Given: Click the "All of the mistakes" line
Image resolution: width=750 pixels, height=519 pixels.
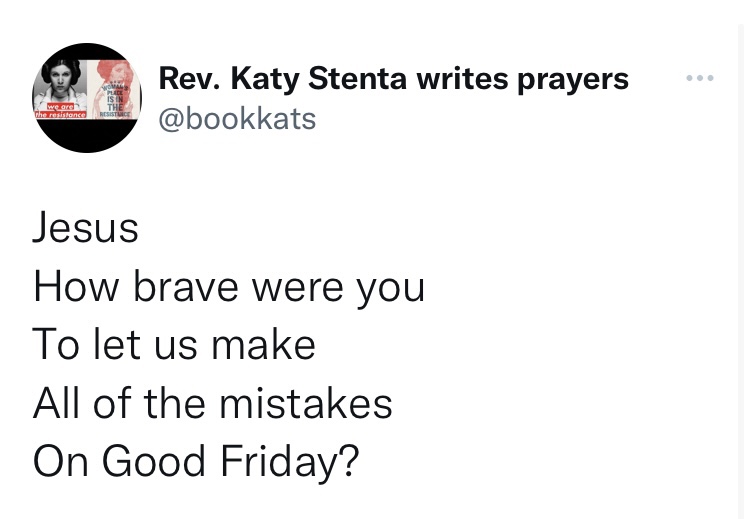Looking at the screenshot, I should (x=212, y=403).
